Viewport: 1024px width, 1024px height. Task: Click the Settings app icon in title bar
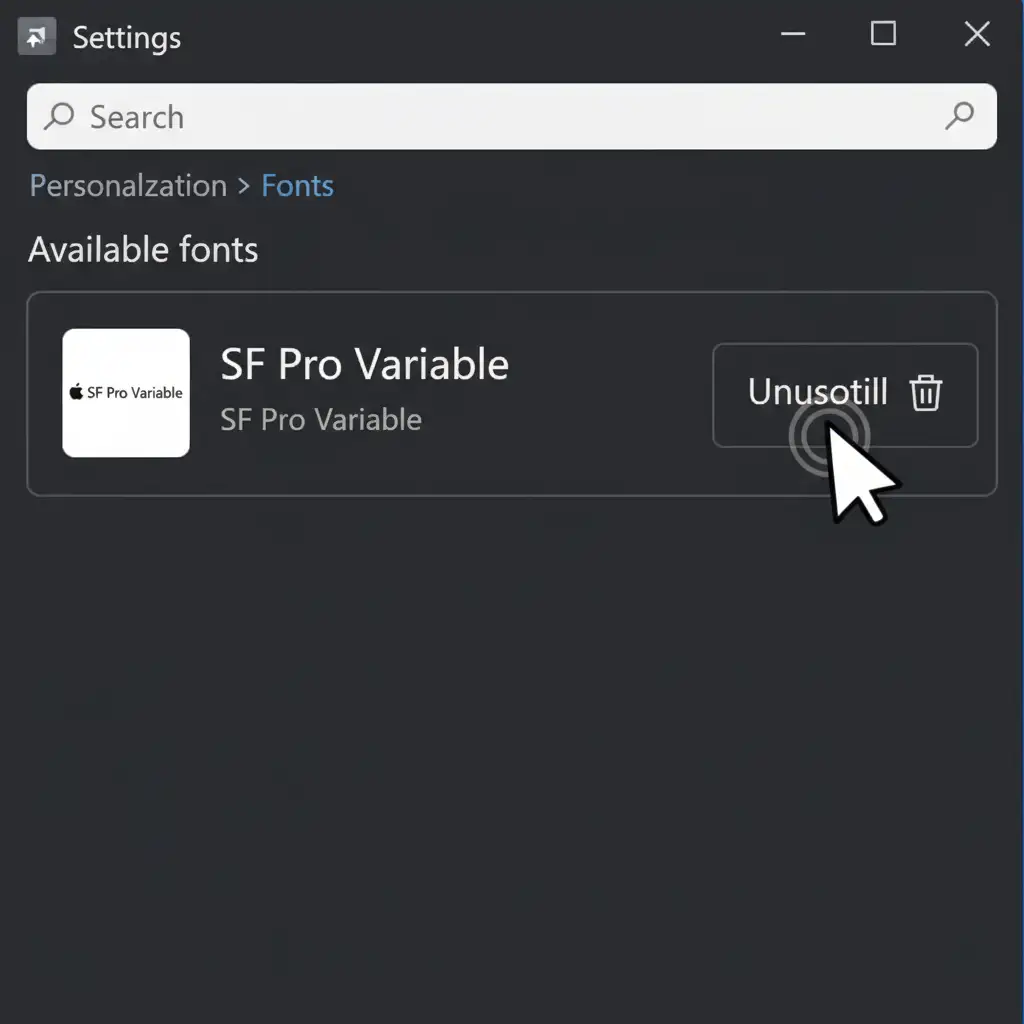[x=37, y=37]
